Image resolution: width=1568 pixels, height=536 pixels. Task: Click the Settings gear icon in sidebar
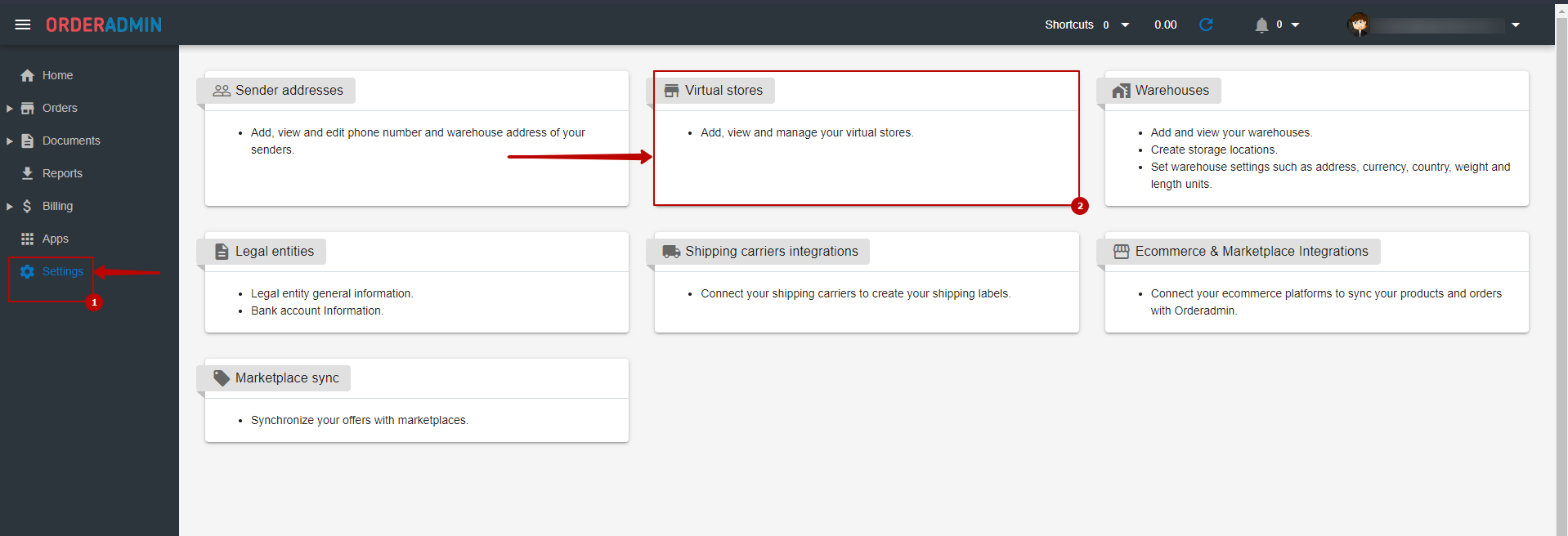coord(27,271)
